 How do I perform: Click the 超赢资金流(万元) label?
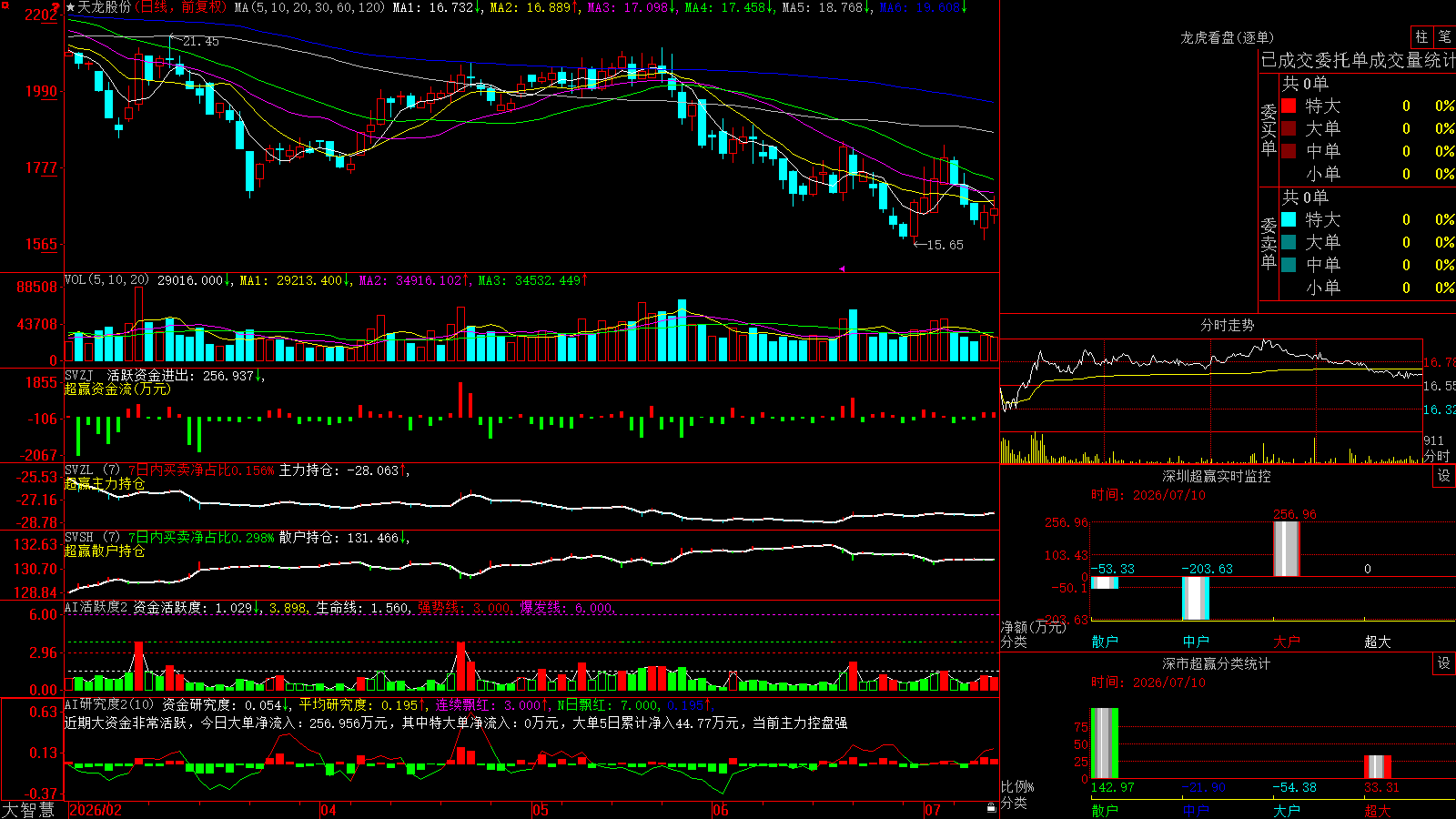point(117,389)
